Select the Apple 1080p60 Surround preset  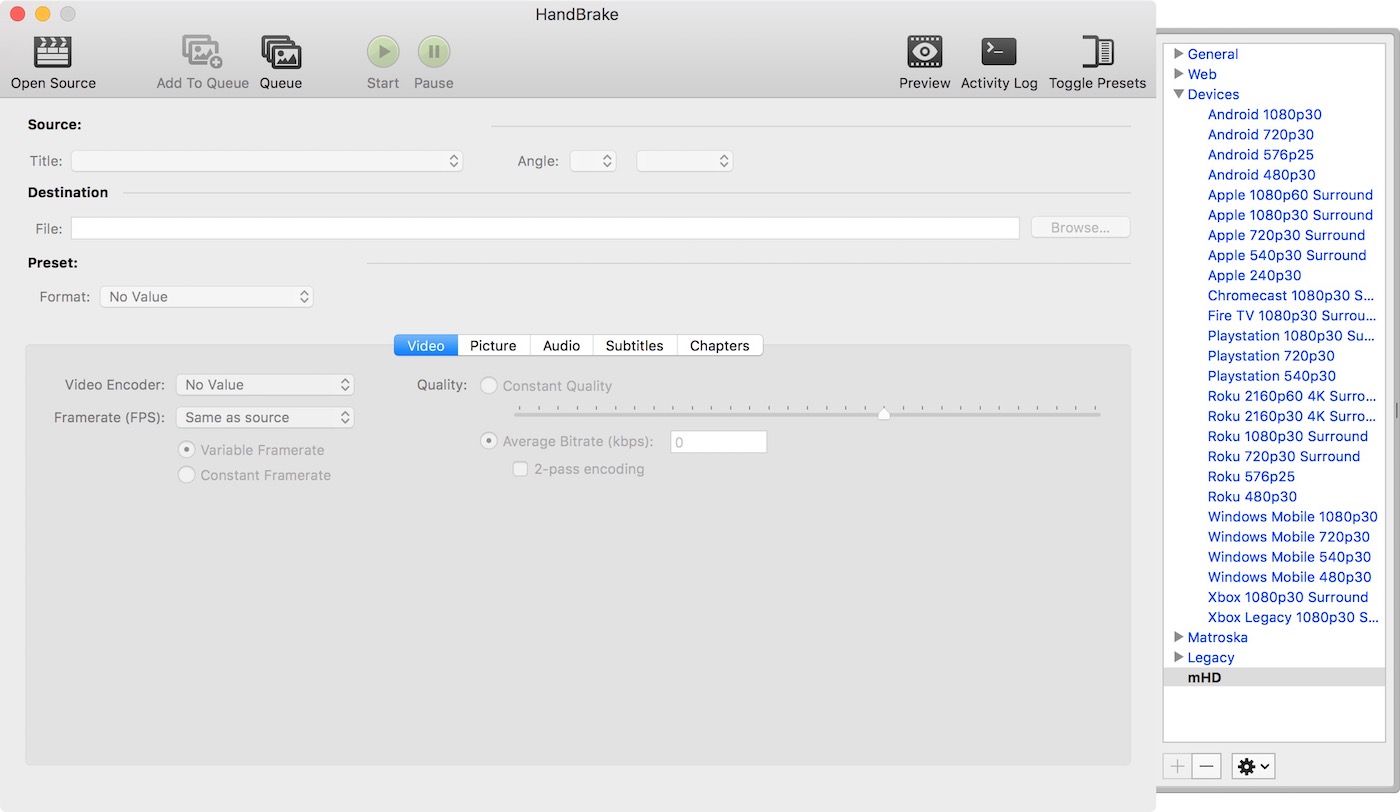tap(1290, 195)
